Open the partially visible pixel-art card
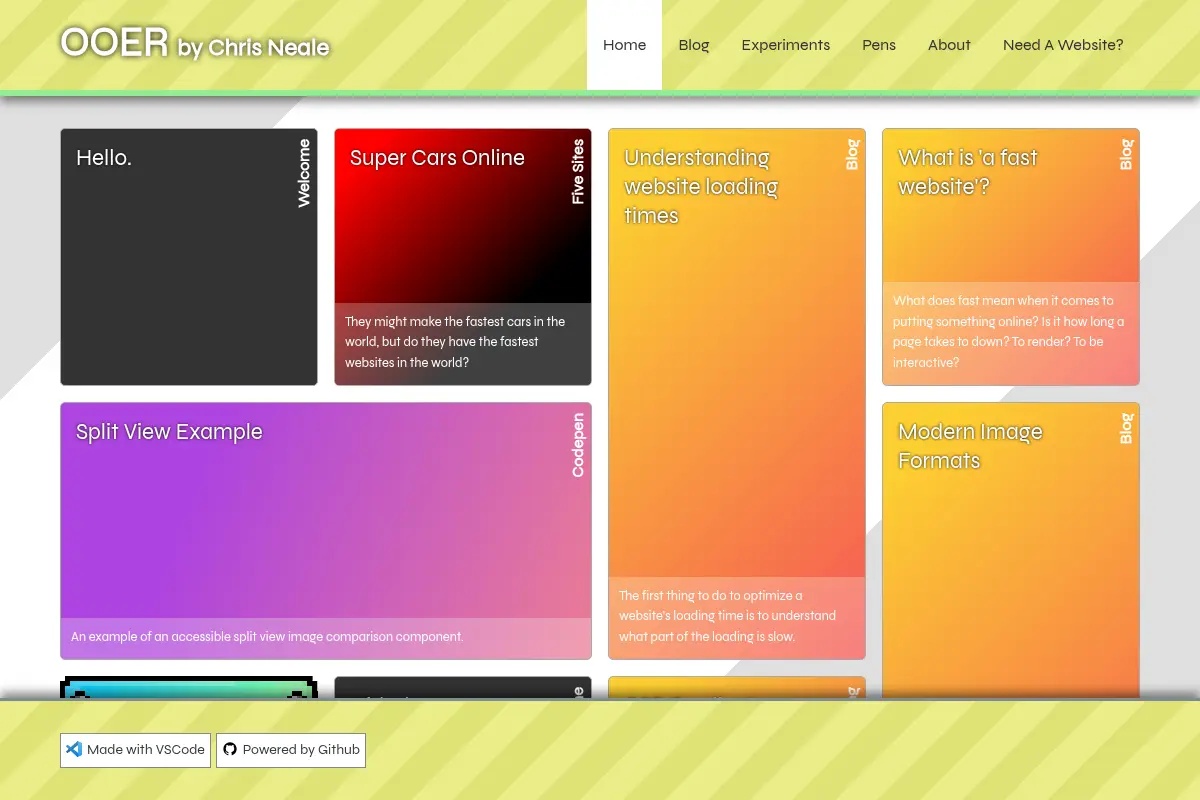The height and width of the screenshot is (800, 1200). (x=189, y=688)
